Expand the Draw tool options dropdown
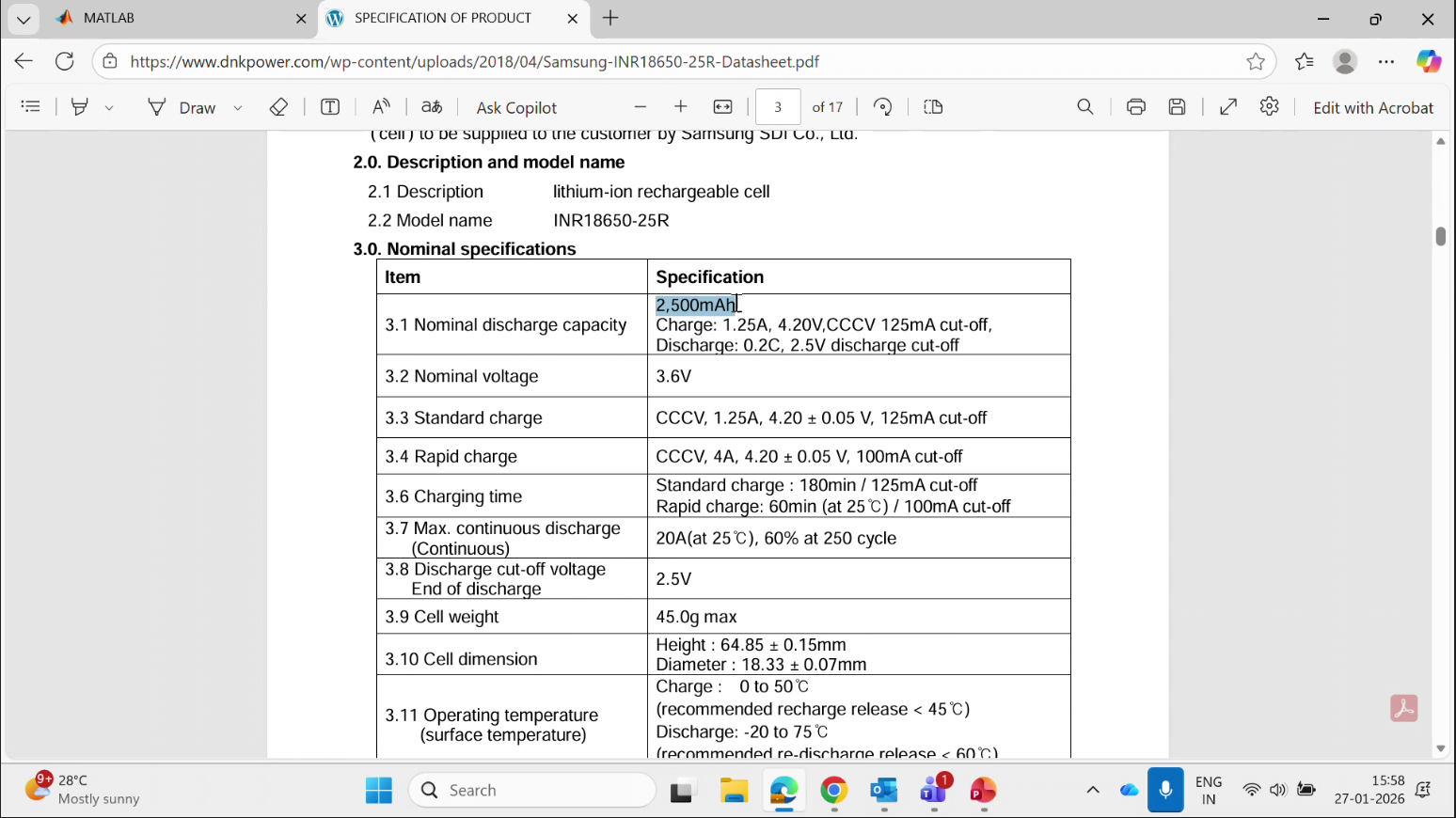The height and width of the screenshot is (818, 1456). coord(238,108)
